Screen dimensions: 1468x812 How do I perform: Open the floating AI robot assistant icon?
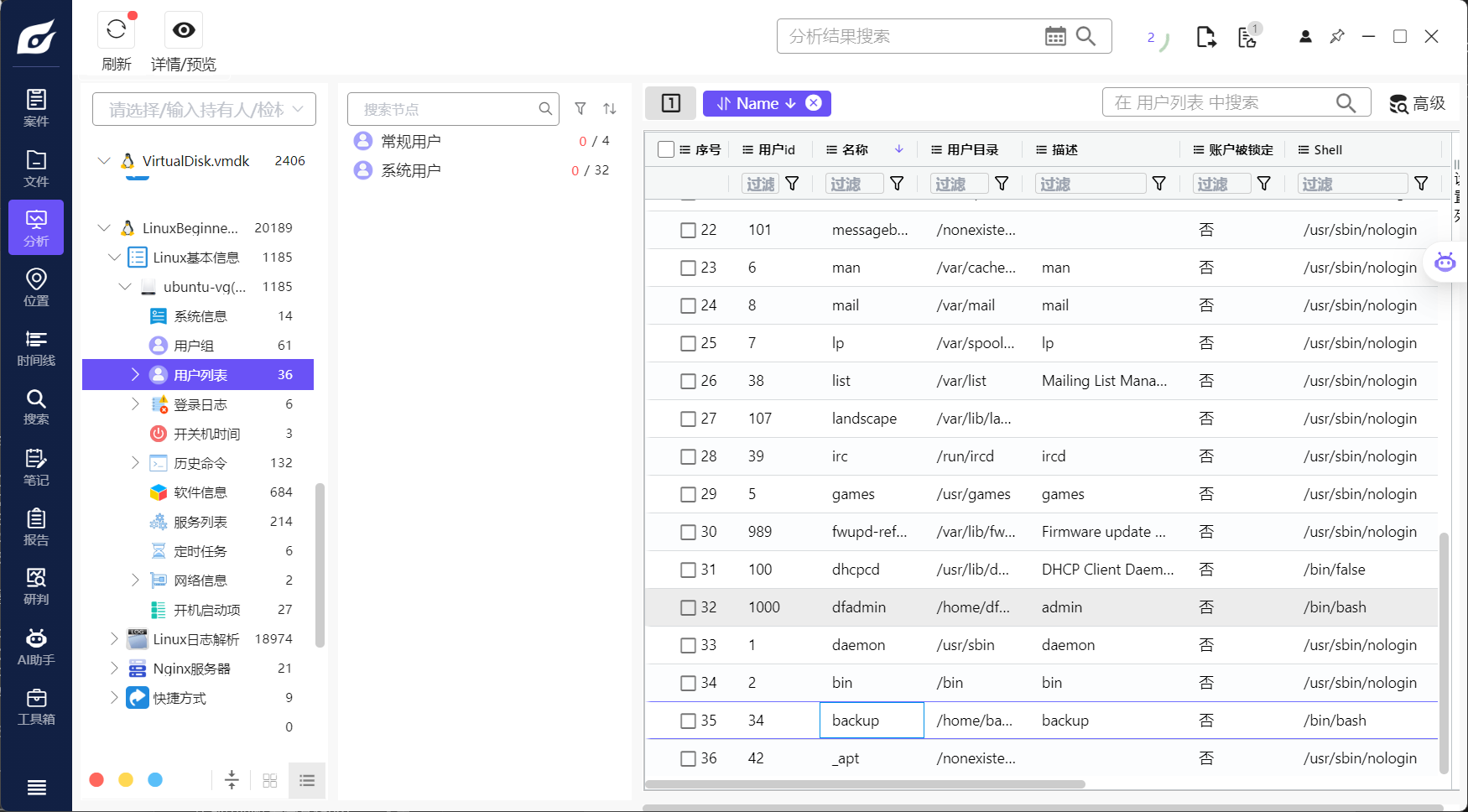point(1445,261)
